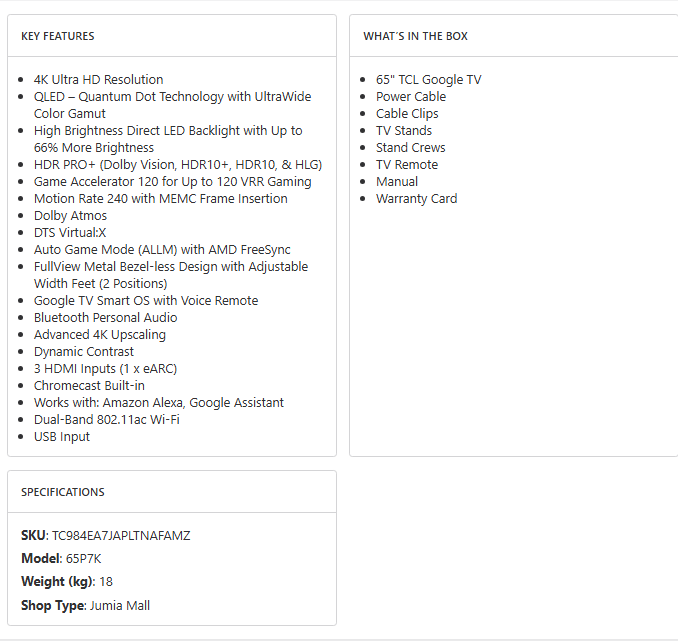
Task: Click the SKU value TC984EA7JAPLTNAFAMZ
Action: 121,535
